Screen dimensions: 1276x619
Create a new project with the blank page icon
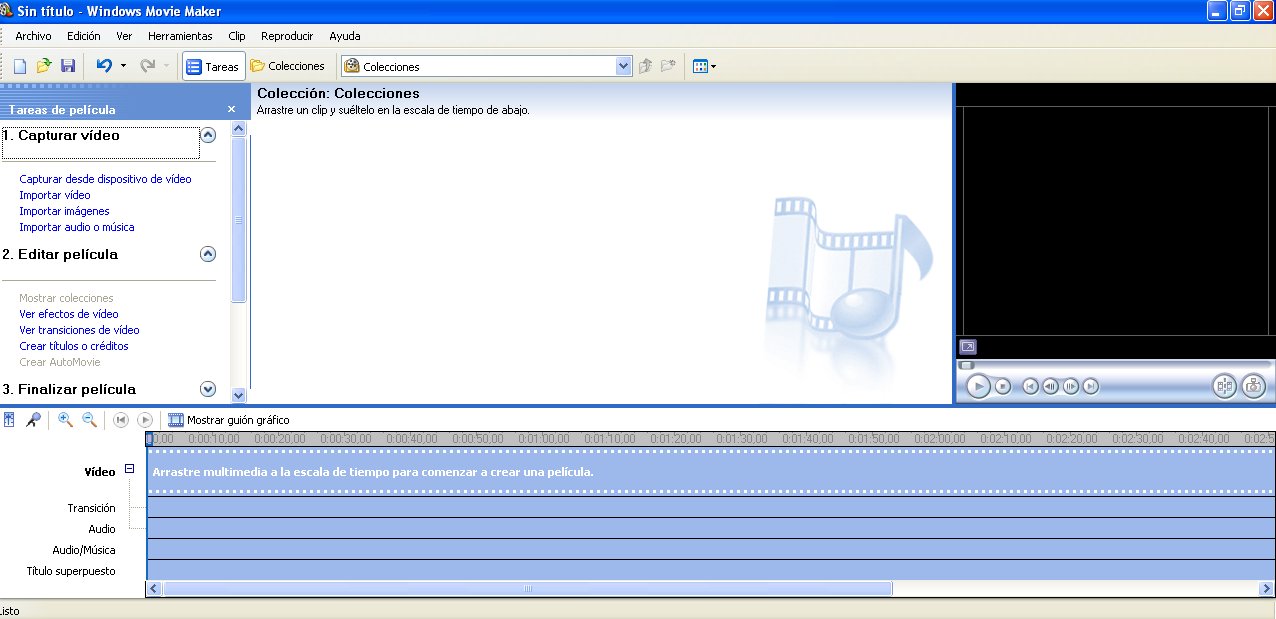point(20,66)
